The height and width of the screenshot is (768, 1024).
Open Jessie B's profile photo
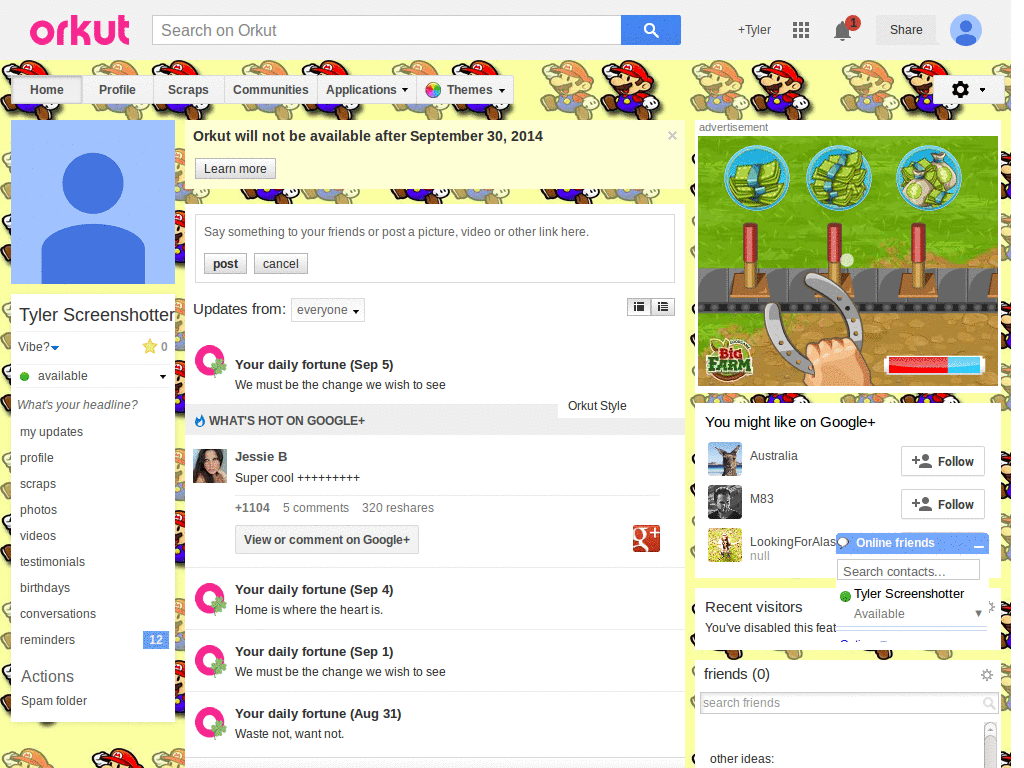pos(210,466)
